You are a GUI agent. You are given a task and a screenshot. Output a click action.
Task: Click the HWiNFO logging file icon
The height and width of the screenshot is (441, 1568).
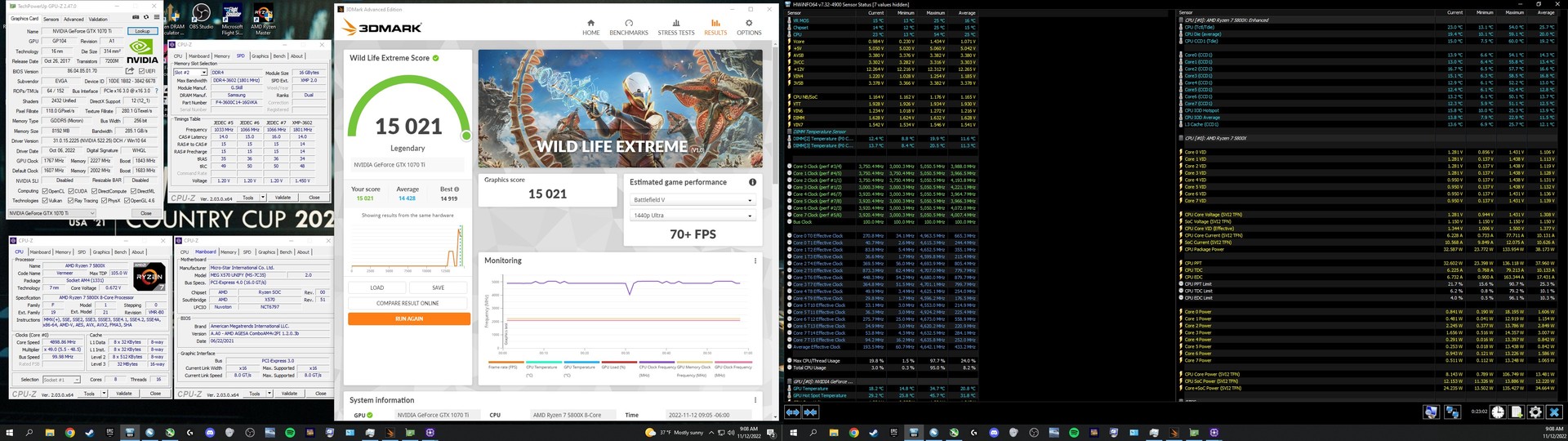pos(1517,412)
